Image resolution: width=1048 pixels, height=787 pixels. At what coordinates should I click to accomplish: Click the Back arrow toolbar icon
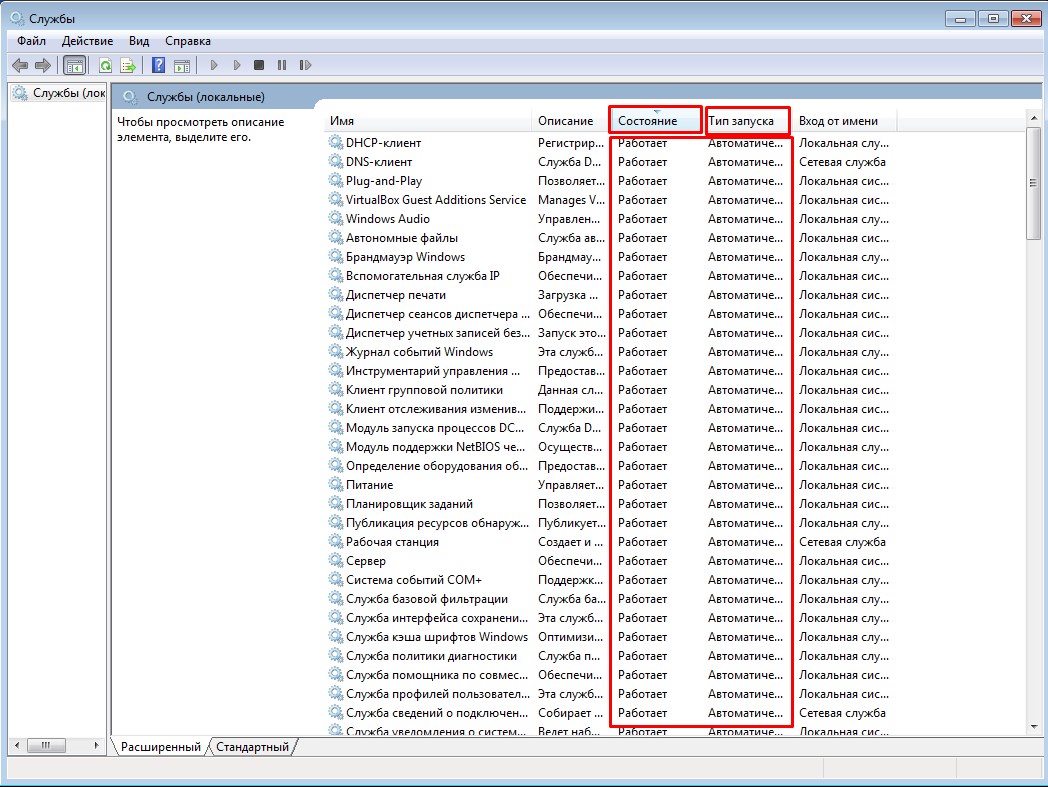point(20,65)
